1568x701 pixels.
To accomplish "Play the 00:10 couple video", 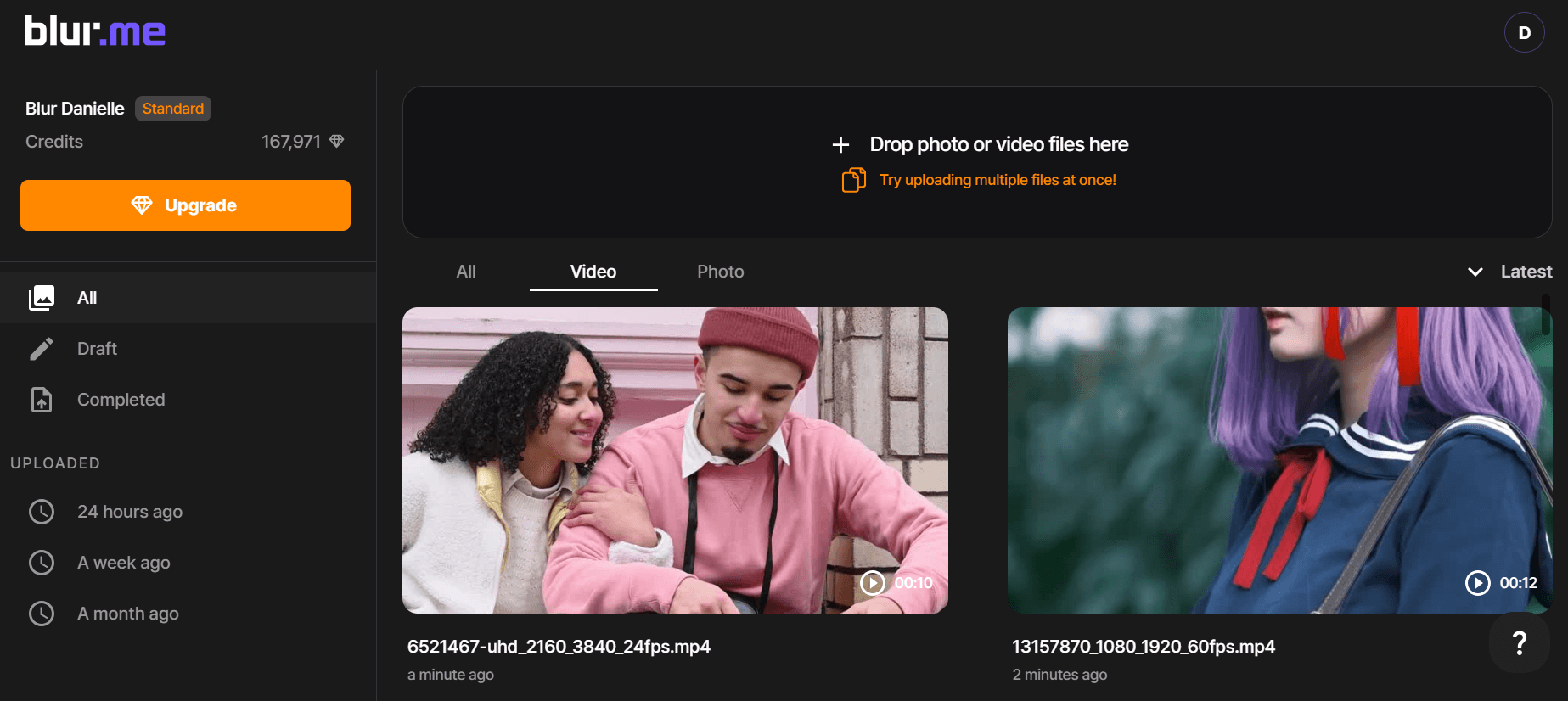I will 873,583.
